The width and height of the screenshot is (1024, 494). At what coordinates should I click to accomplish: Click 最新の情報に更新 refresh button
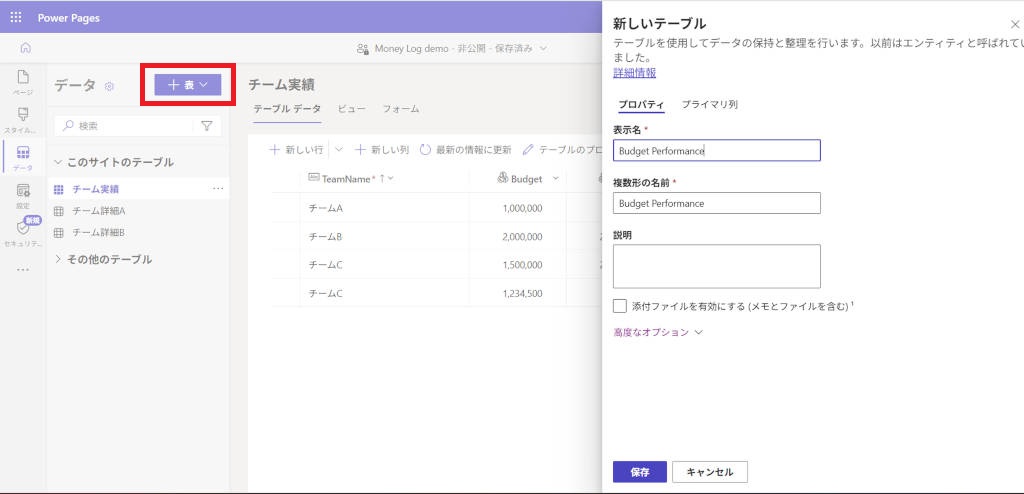[x=465, y=150]
